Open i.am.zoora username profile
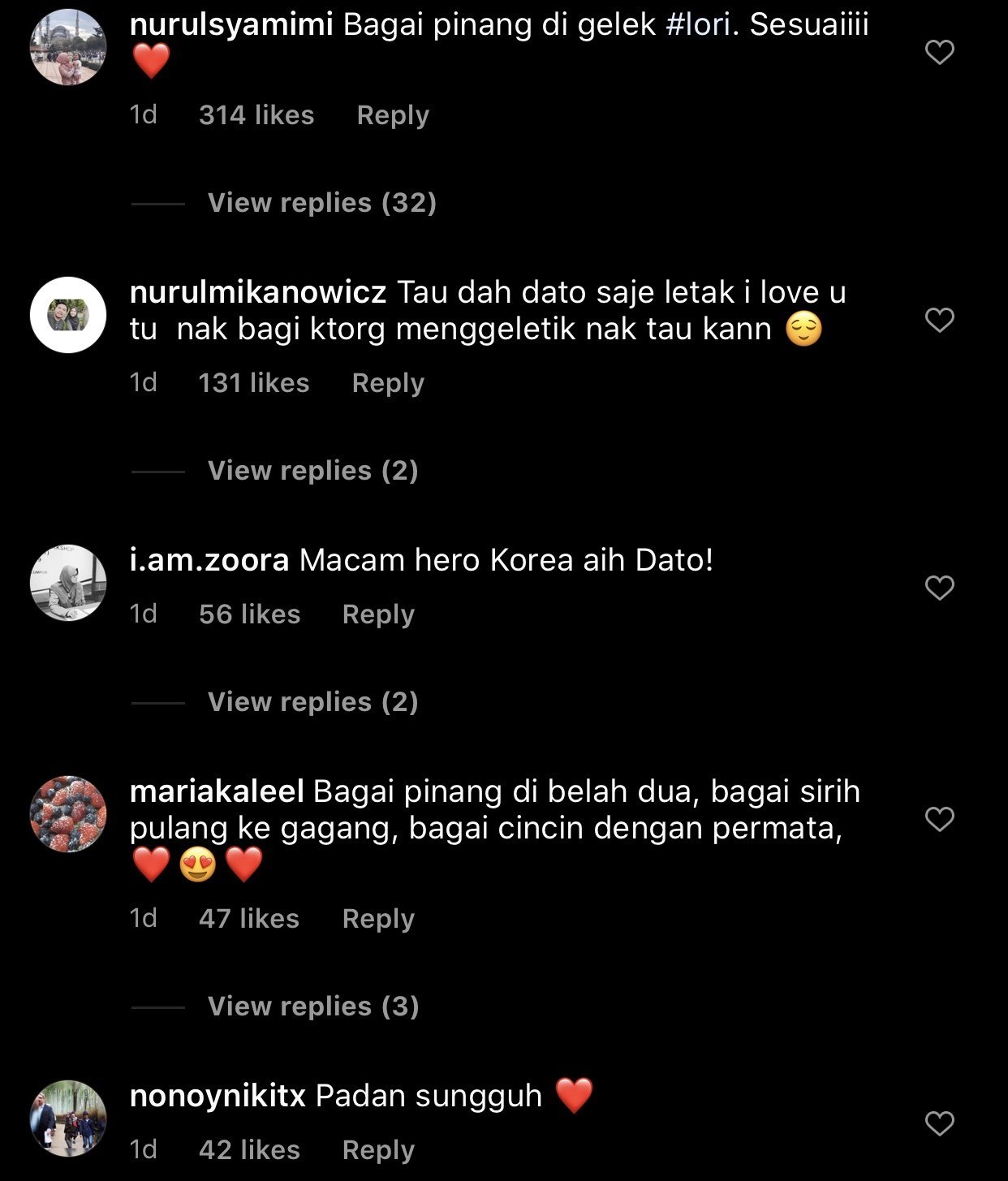 pos(209,560)
